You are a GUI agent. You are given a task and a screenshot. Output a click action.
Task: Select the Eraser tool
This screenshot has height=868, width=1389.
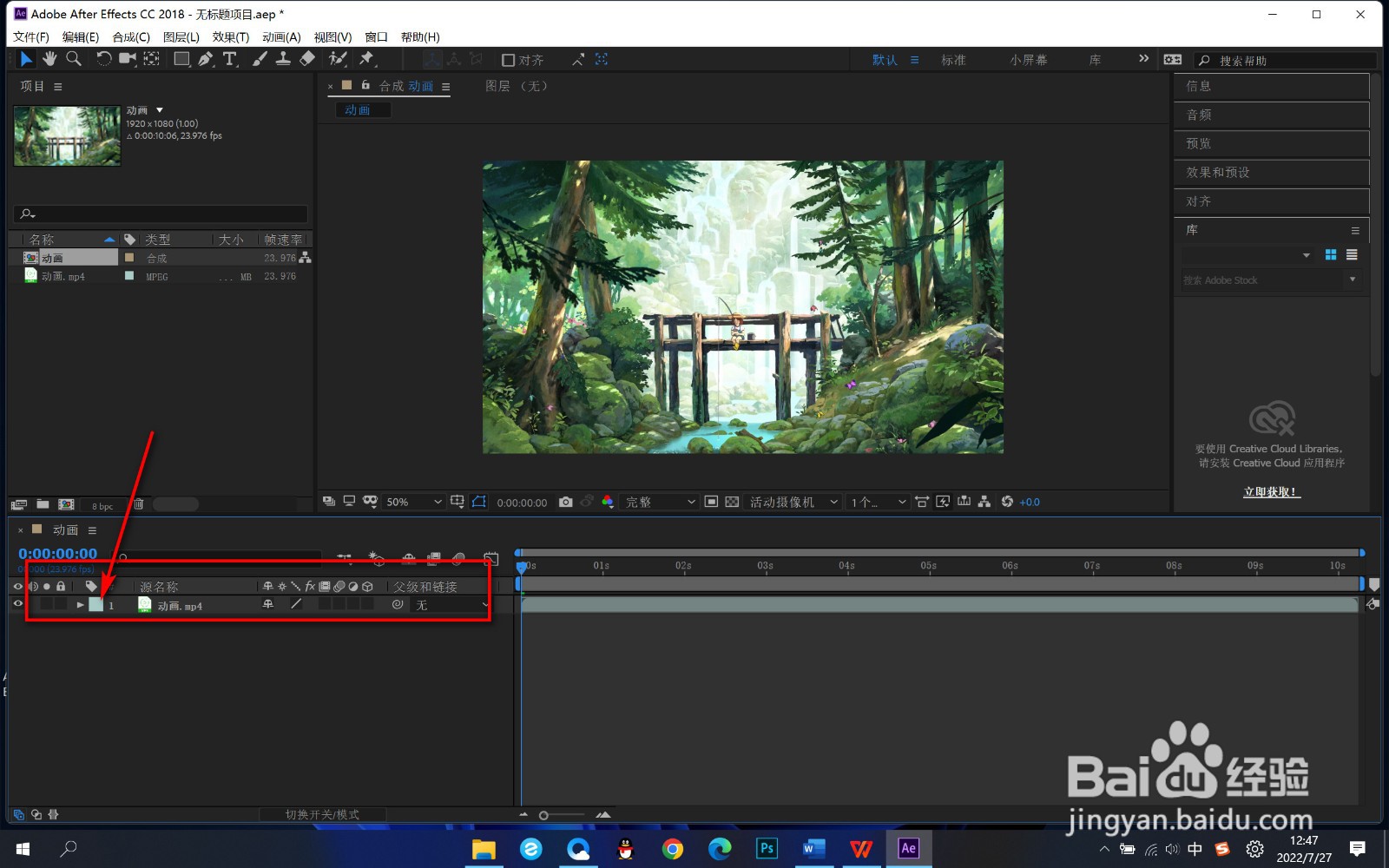307,59
